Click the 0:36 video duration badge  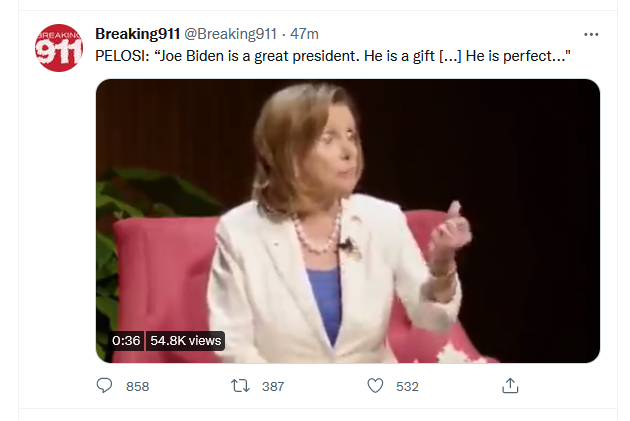pos(126,341)
